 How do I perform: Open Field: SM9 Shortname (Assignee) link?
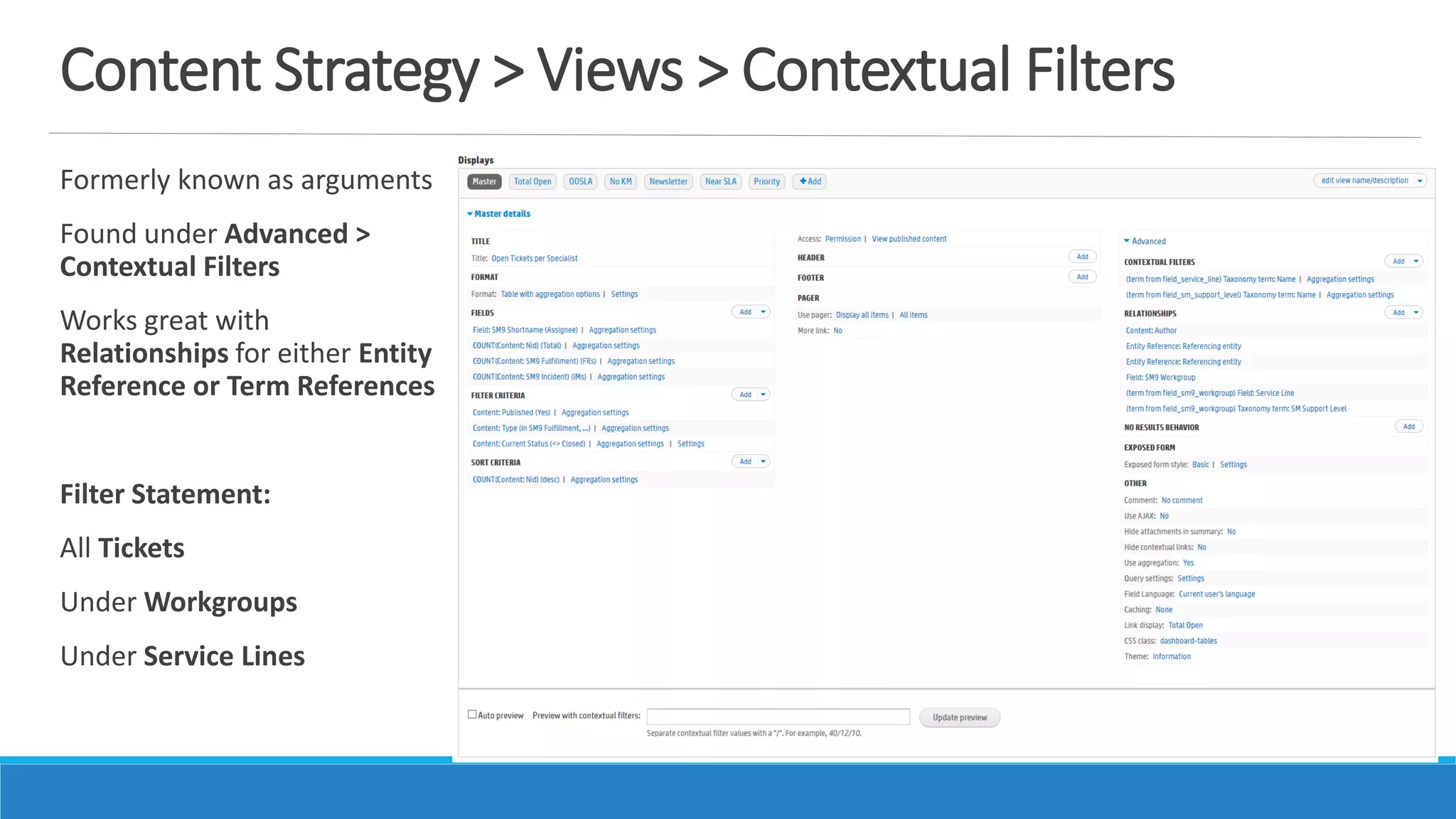(525, 330)
